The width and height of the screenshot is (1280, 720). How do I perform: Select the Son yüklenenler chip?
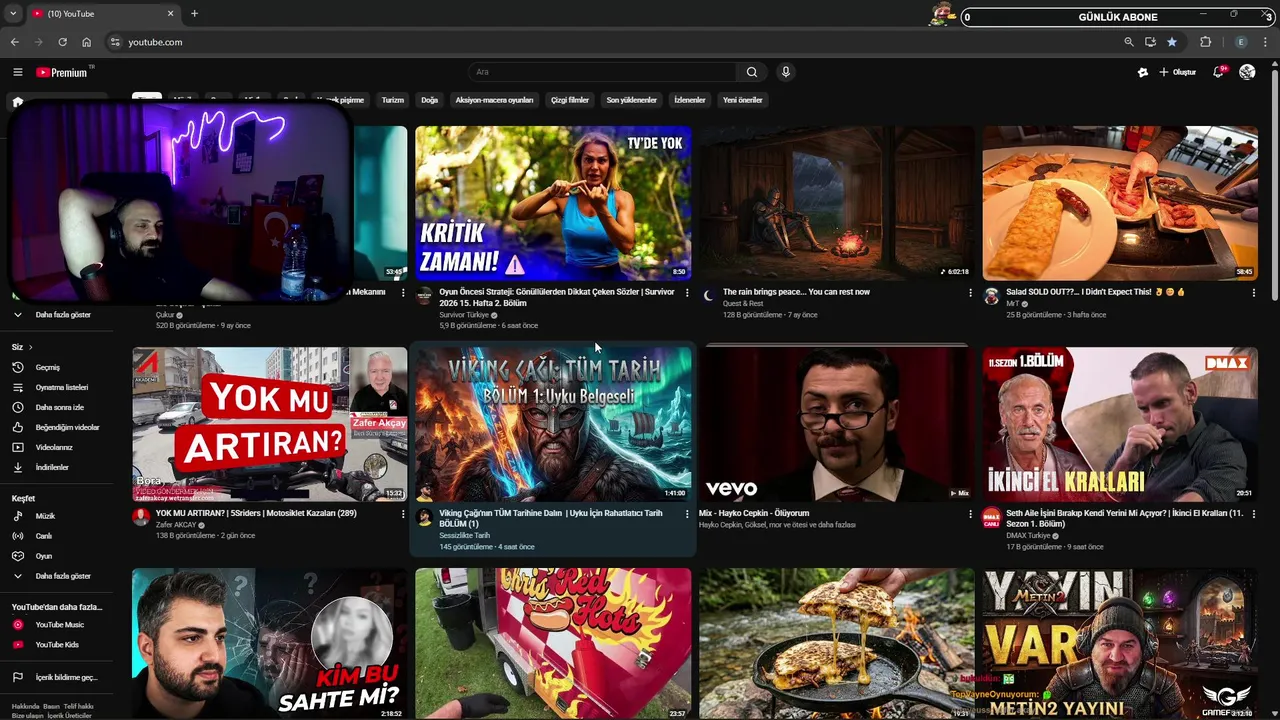pos(631,100)
